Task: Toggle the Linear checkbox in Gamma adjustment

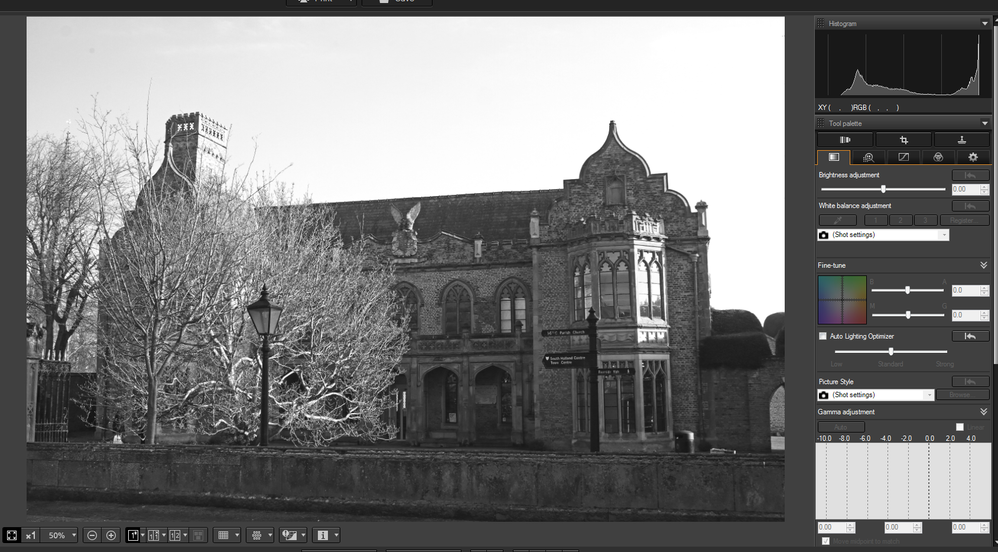Action: pos(959,427)
